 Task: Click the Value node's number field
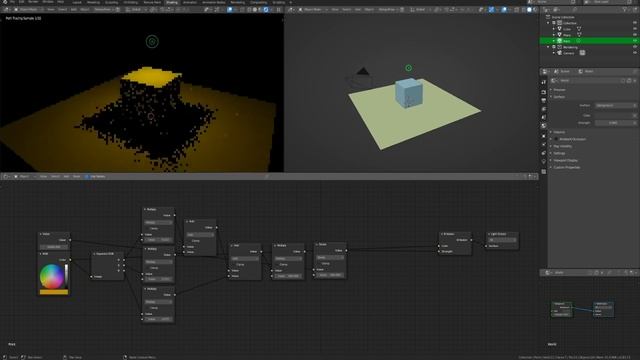[54, 247]
